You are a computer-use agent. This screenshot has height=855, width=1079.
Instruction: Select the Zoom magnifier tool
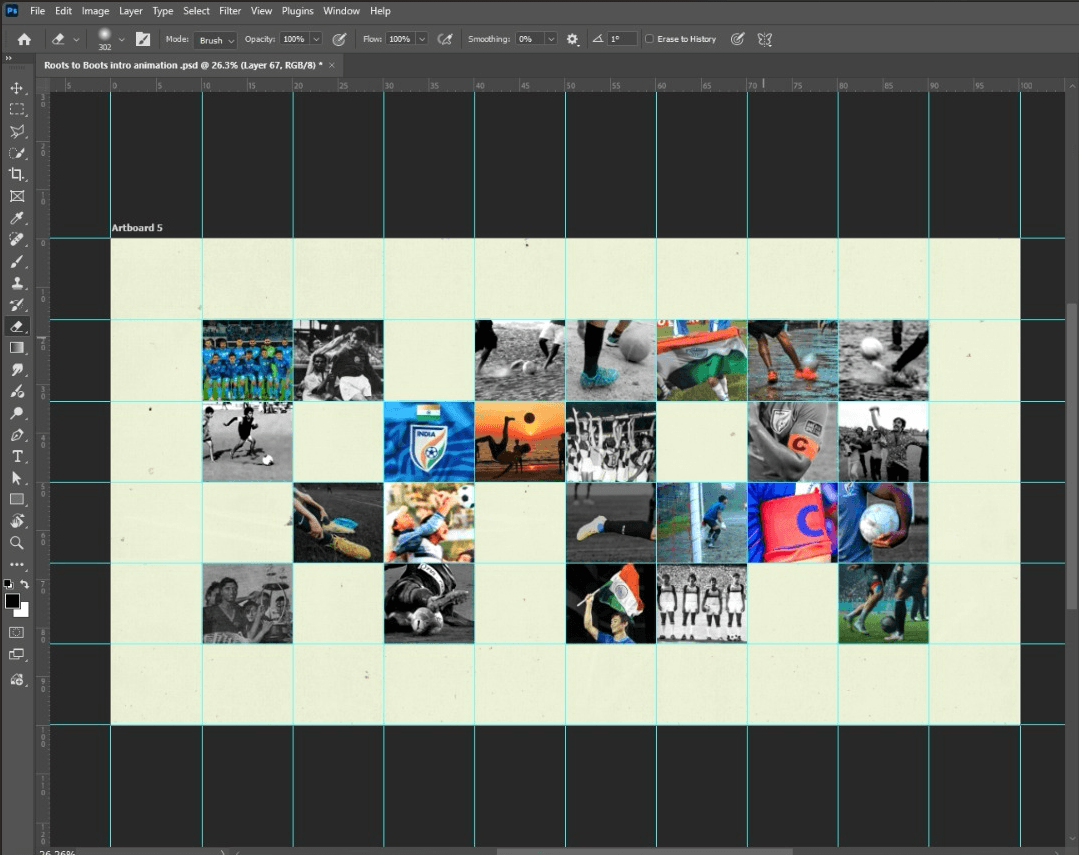17,542
